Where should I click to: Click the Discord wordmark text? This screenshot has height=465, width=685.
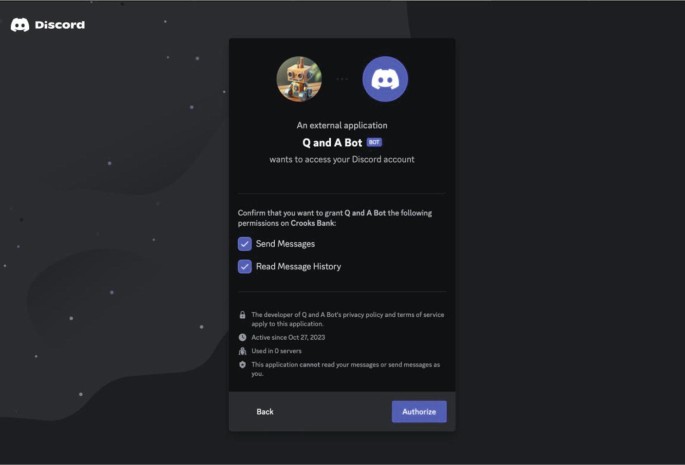tap(60, 25)
